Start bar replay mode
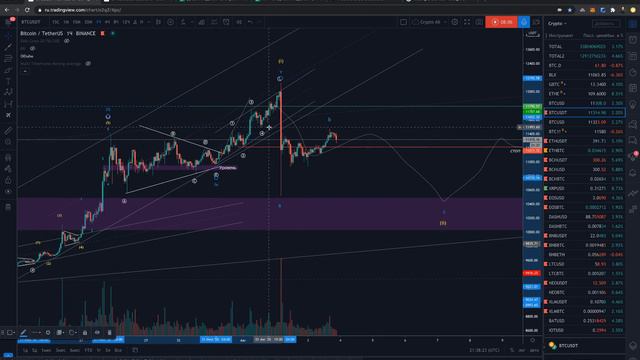This screenshot has width=640, height=360. tap(239, 22)
